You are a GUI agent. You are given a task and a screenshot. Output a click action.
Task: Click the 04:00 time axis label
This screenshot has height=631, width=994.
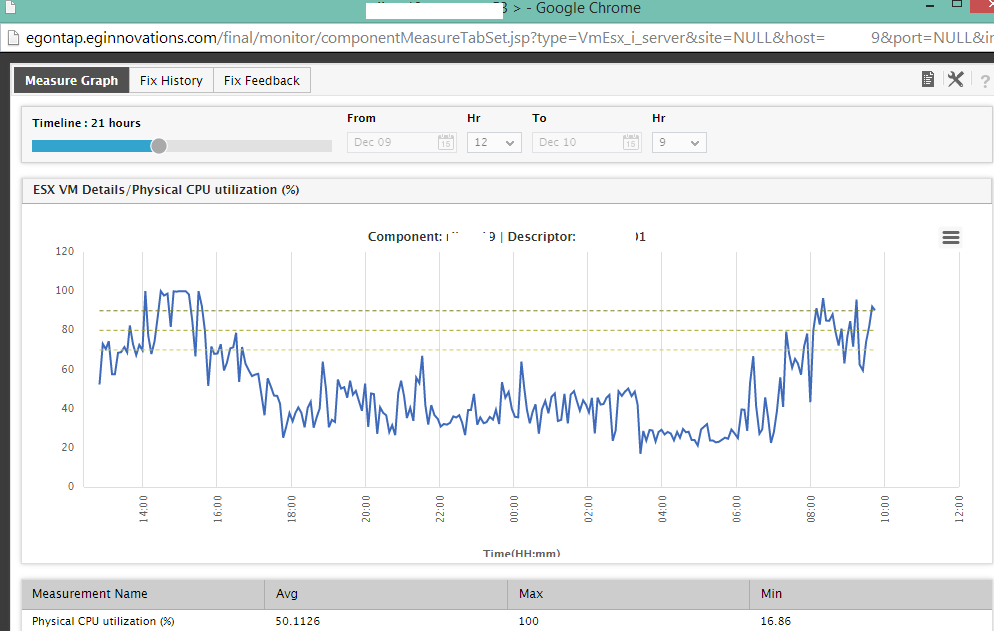pyautogui.click(x=662, y=509)
